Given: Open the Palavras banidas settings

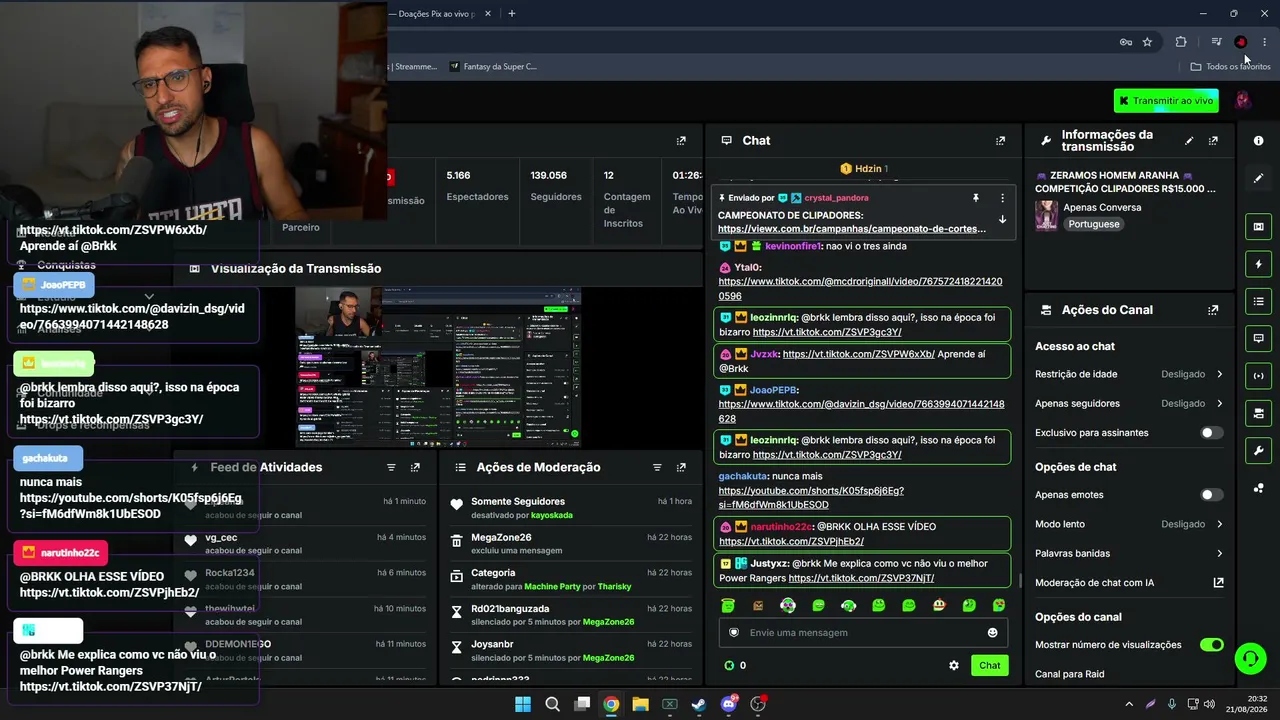Looking at the screenshot, I should coord(1129,553).
